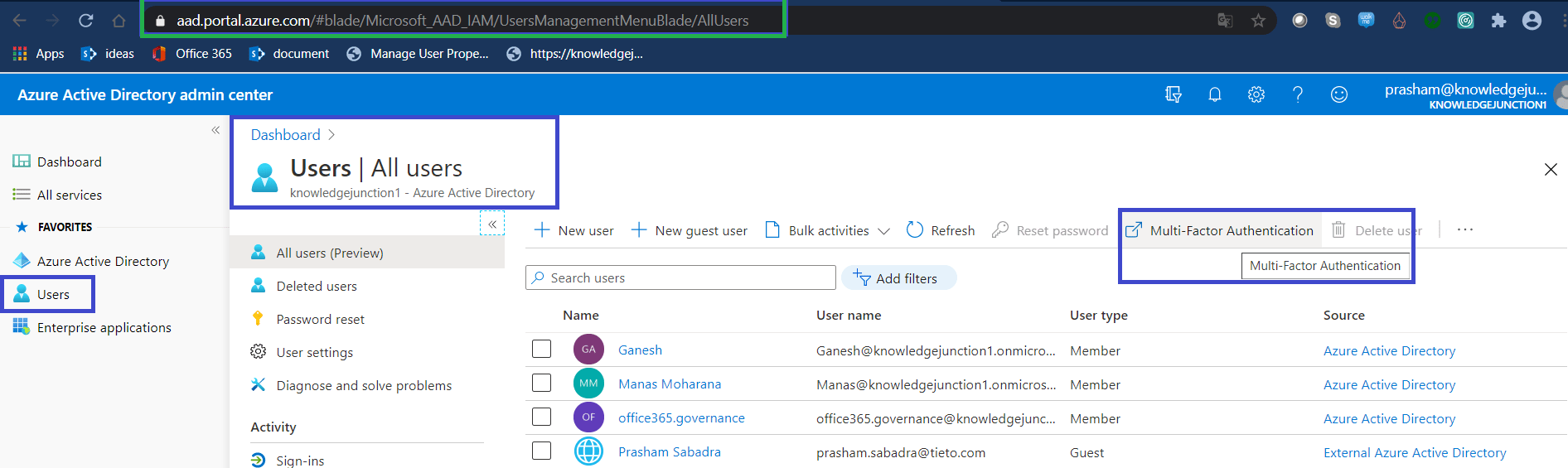The image size is (1568, 468).
Task: Expand Bulk activities dropdown
Action: [827, 230]
